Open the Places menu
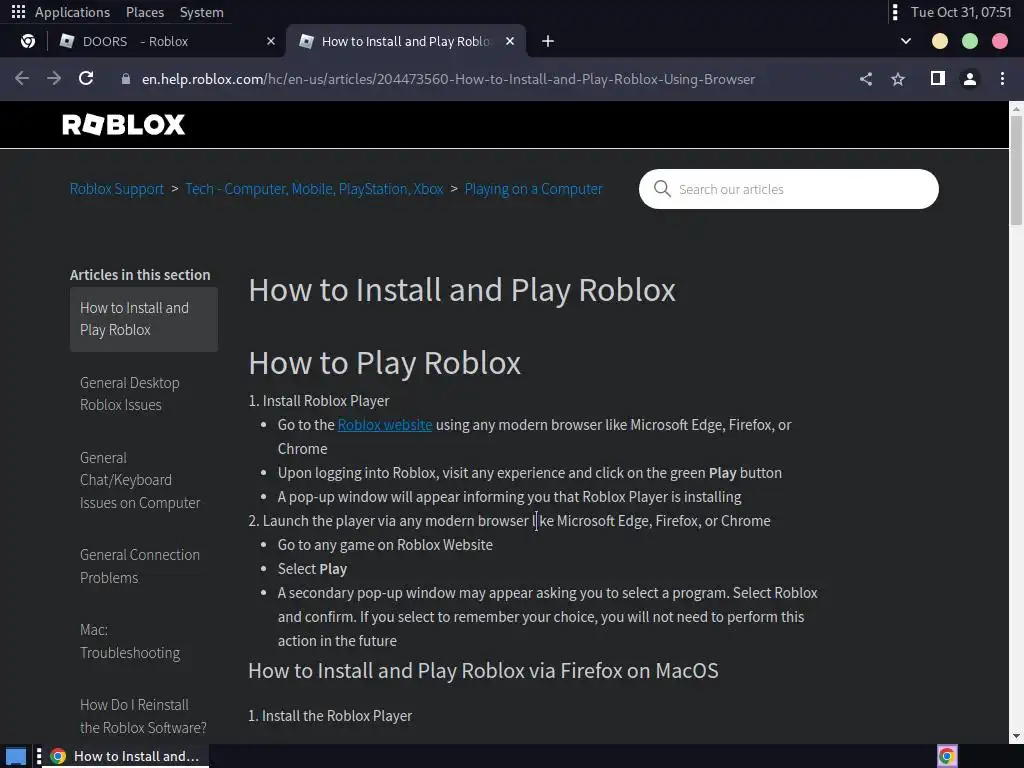 145,12
